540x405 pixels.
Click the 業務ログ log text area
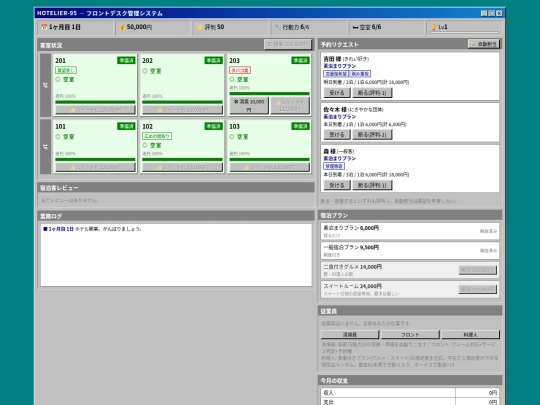176,255
